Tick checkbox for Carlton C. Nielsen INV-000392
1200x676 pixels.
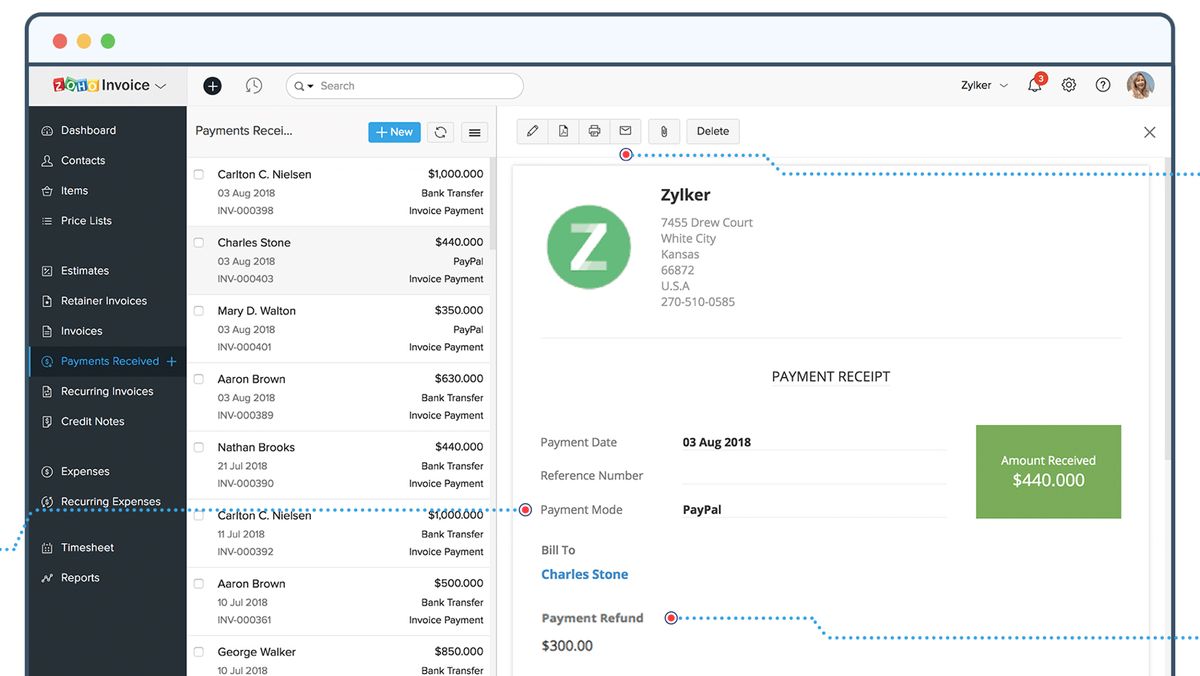point(199,516)
